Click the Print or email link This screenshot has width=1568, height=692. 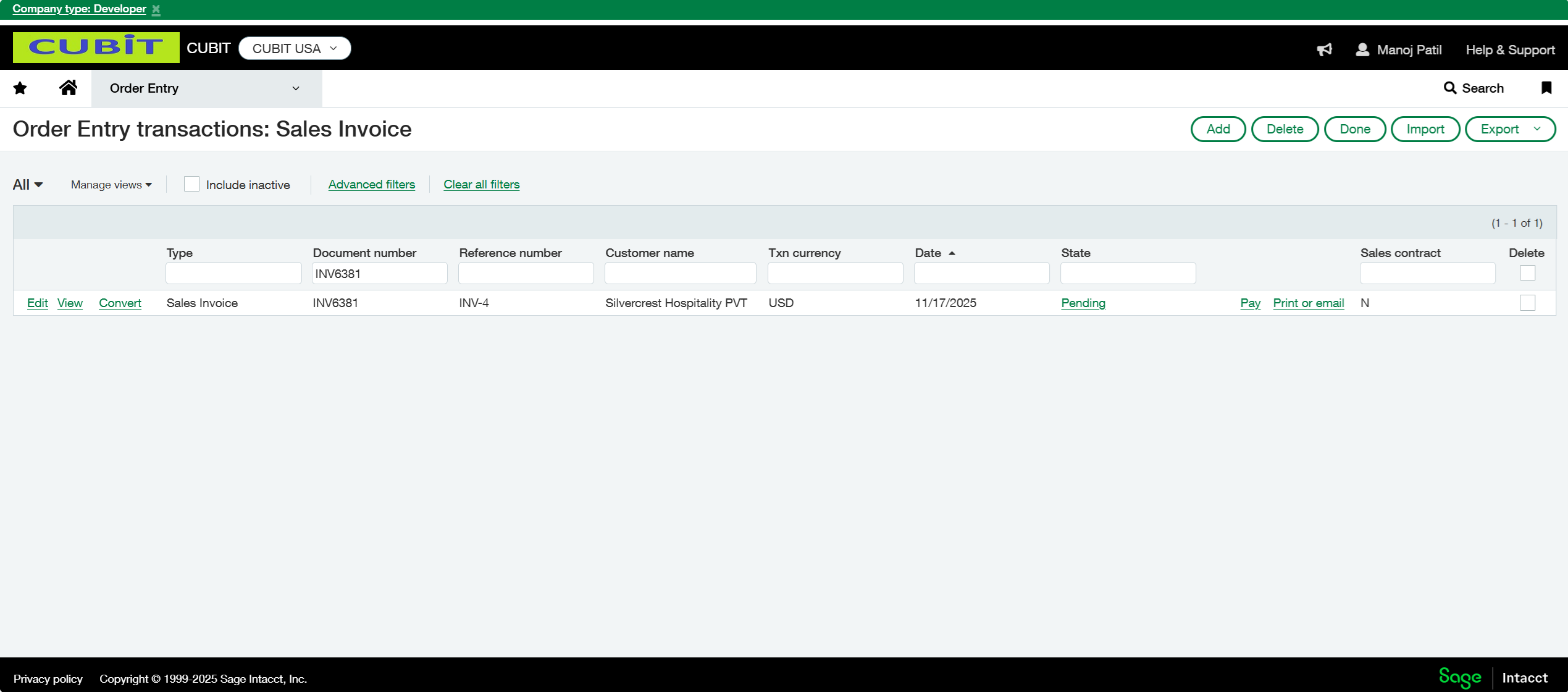pyautogui.click(x=1308, y=303)
